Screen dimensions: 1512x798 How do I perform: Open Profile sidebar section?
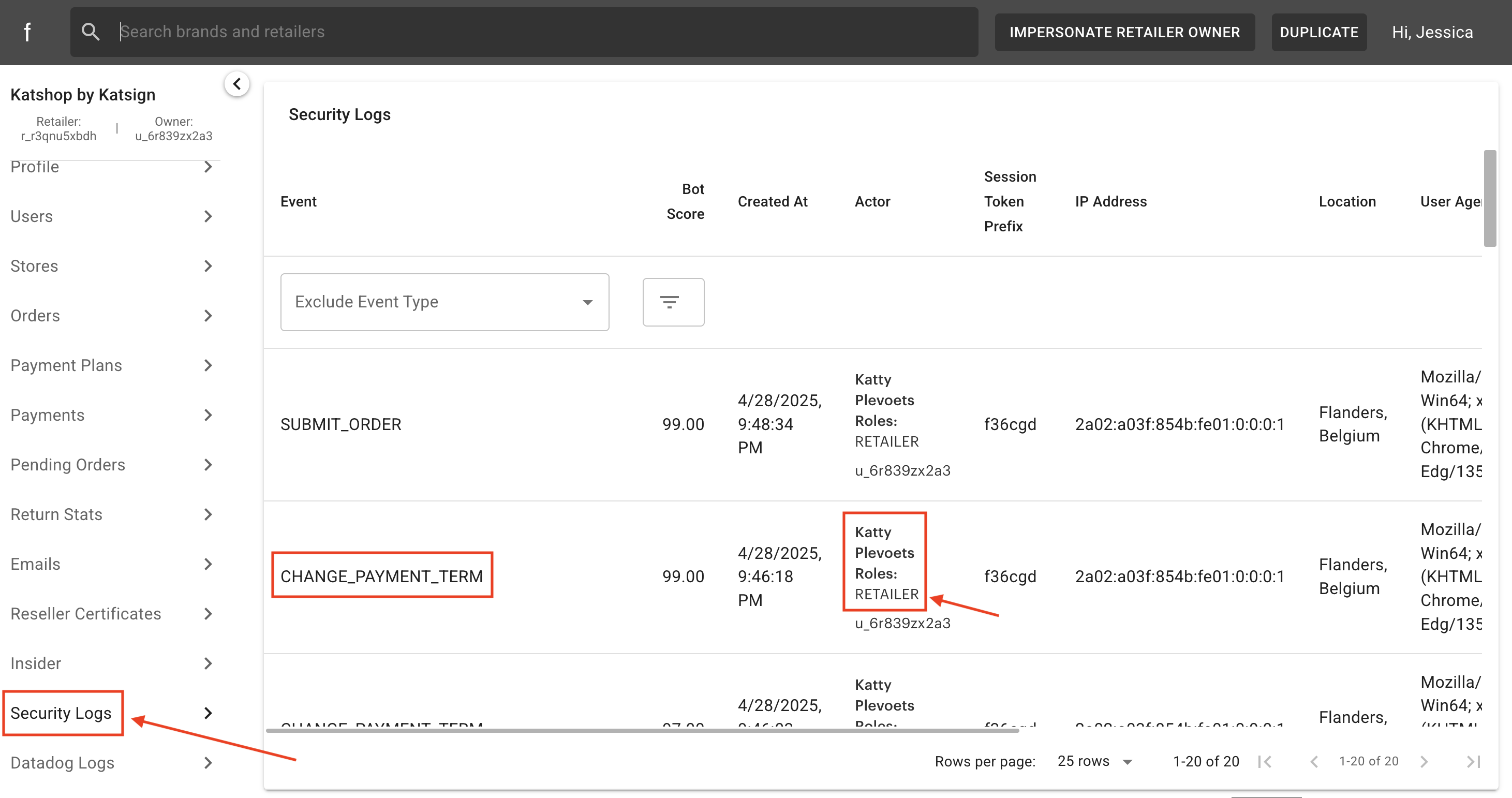pyautogui.click(x=112, y=167)
